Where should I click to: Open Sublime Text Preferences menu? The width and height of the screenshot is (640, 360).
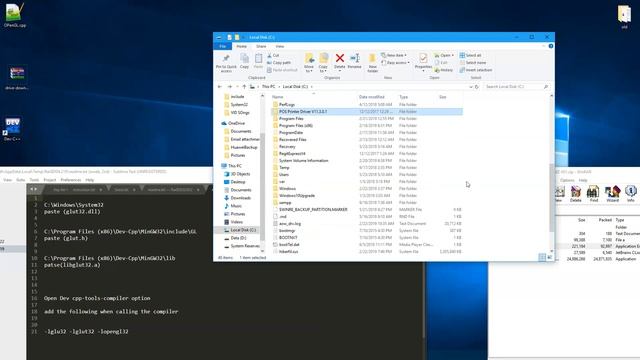point(71,180)
